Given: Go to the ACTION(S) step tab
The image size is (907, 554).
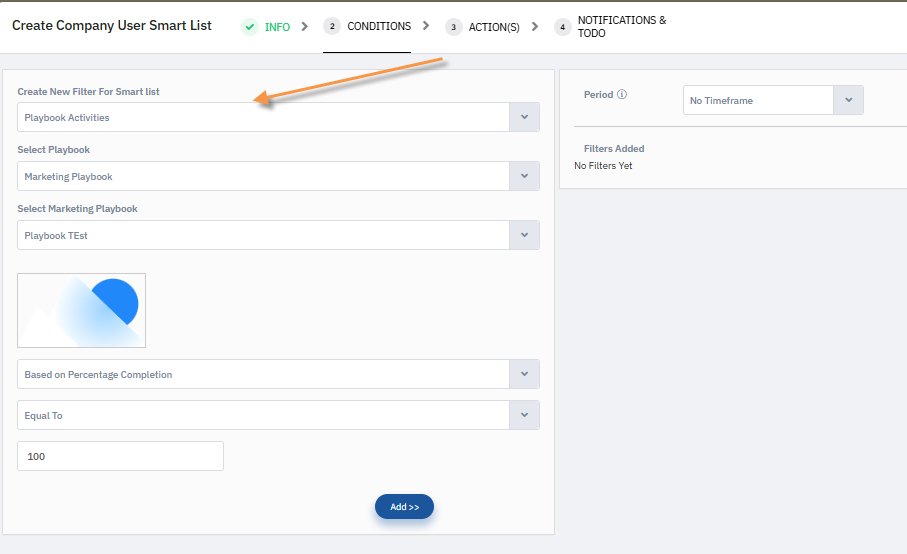Looking at the screenshot, I should pyautogui.click(x=494, y=27).
